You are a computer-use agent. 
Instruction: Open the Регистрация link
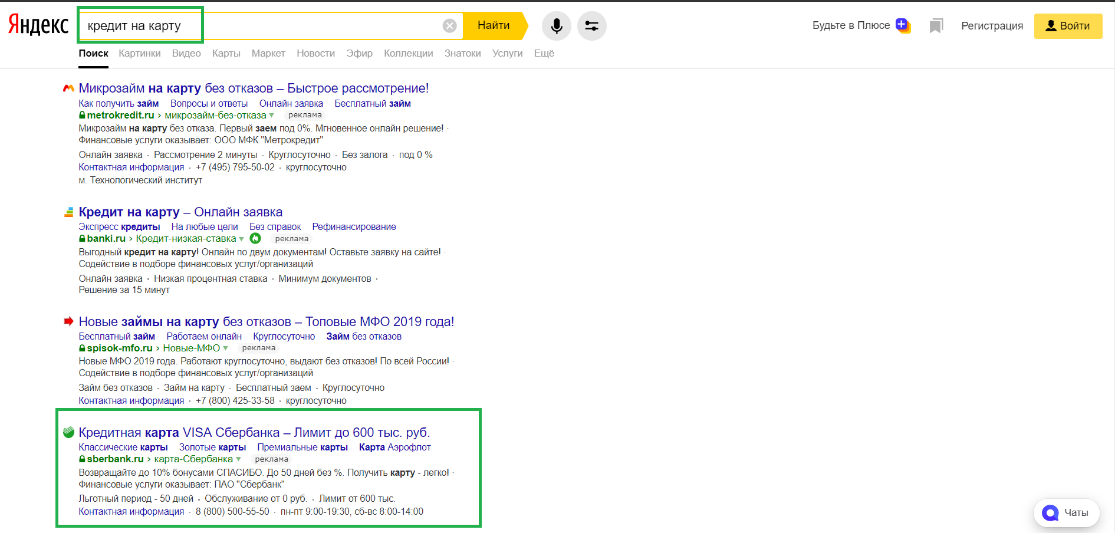tap(992, 26)
